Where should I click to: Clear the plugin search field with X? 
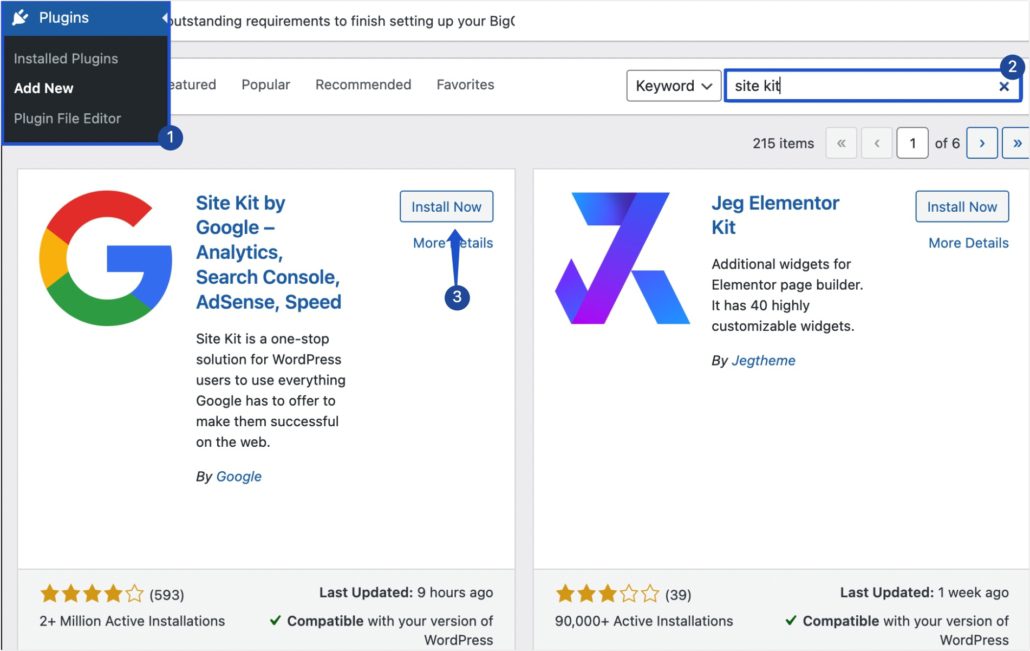(1004, 86)
